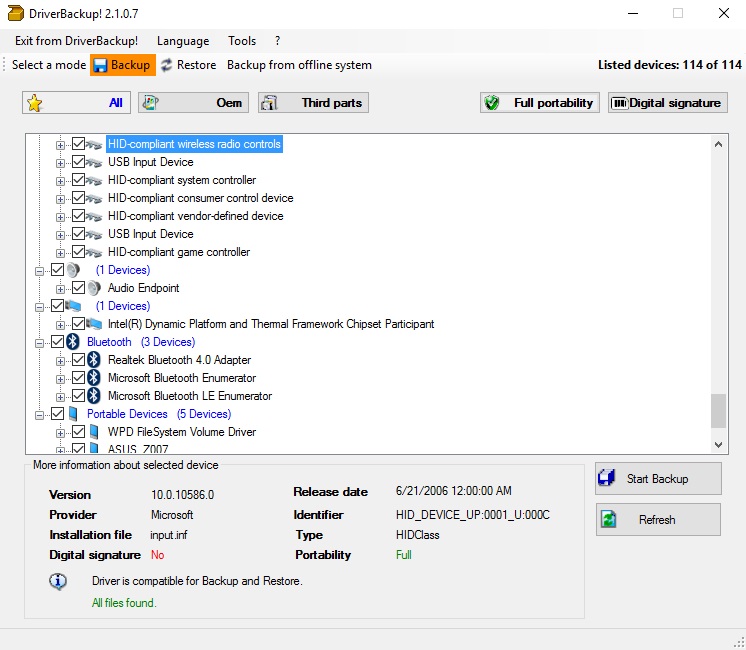Uncheck Realtek Bluetooth 4.0 Adapter checkbox
Viewport: 746px width, 650px height.
point(79,359)
